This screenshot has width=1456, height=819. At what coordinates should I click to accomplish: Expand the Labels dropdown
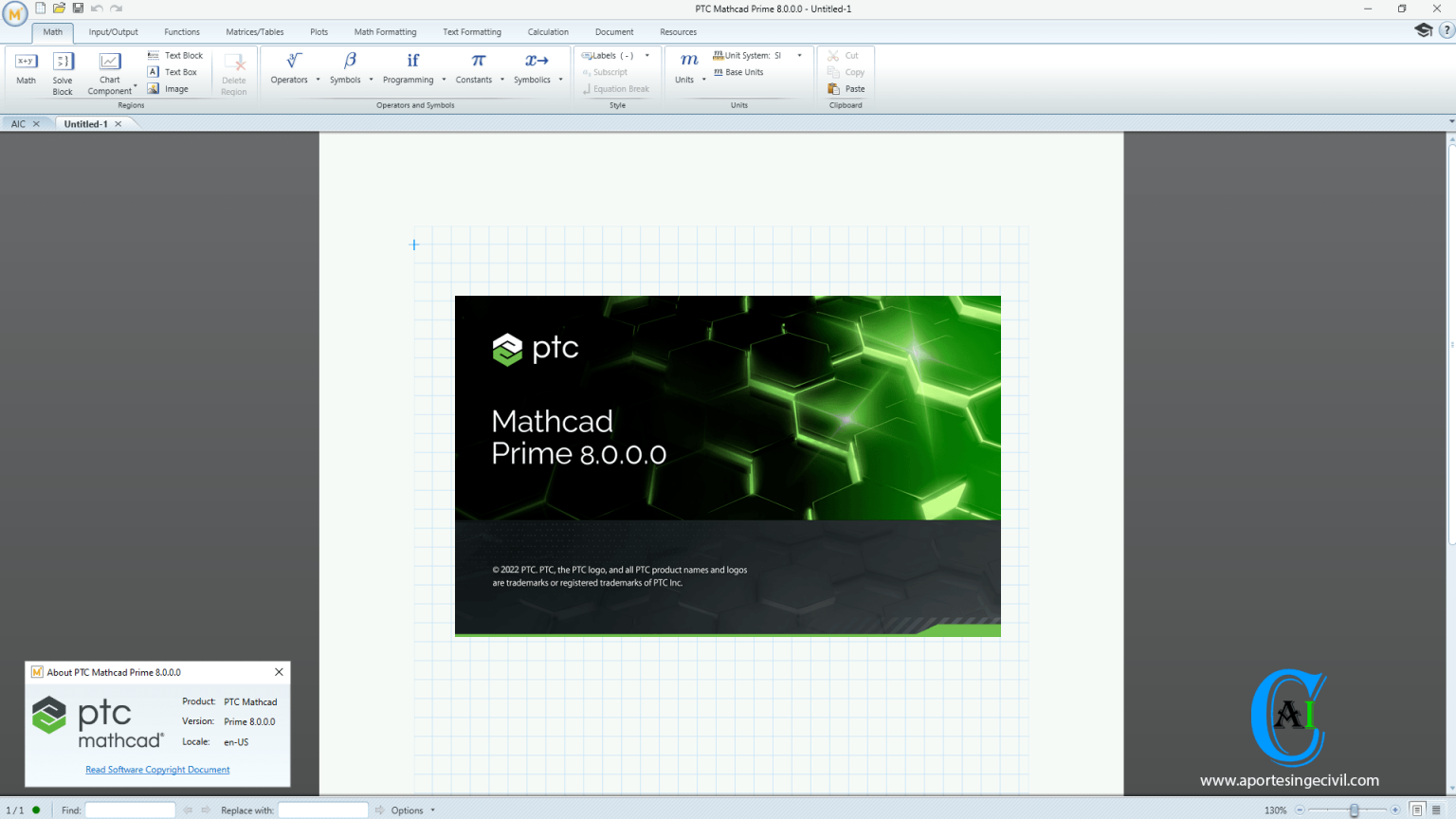point(647,54)
